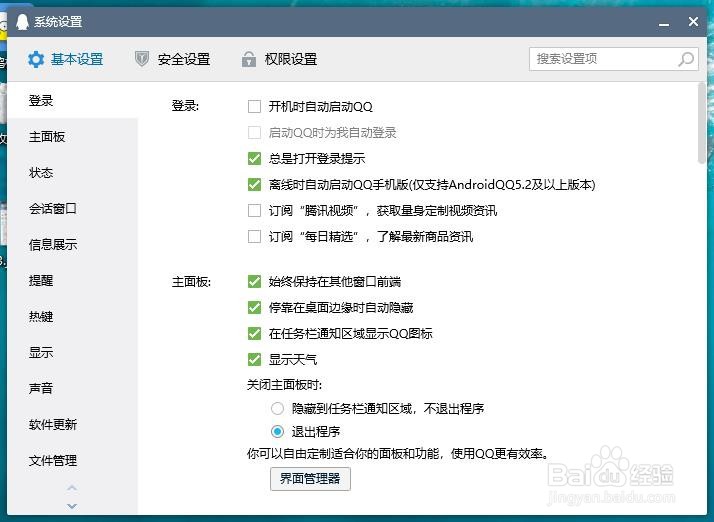Open 文件管理 in the sidebar
Viewport: 714px width, 522px height.
[x=73, y=460]
